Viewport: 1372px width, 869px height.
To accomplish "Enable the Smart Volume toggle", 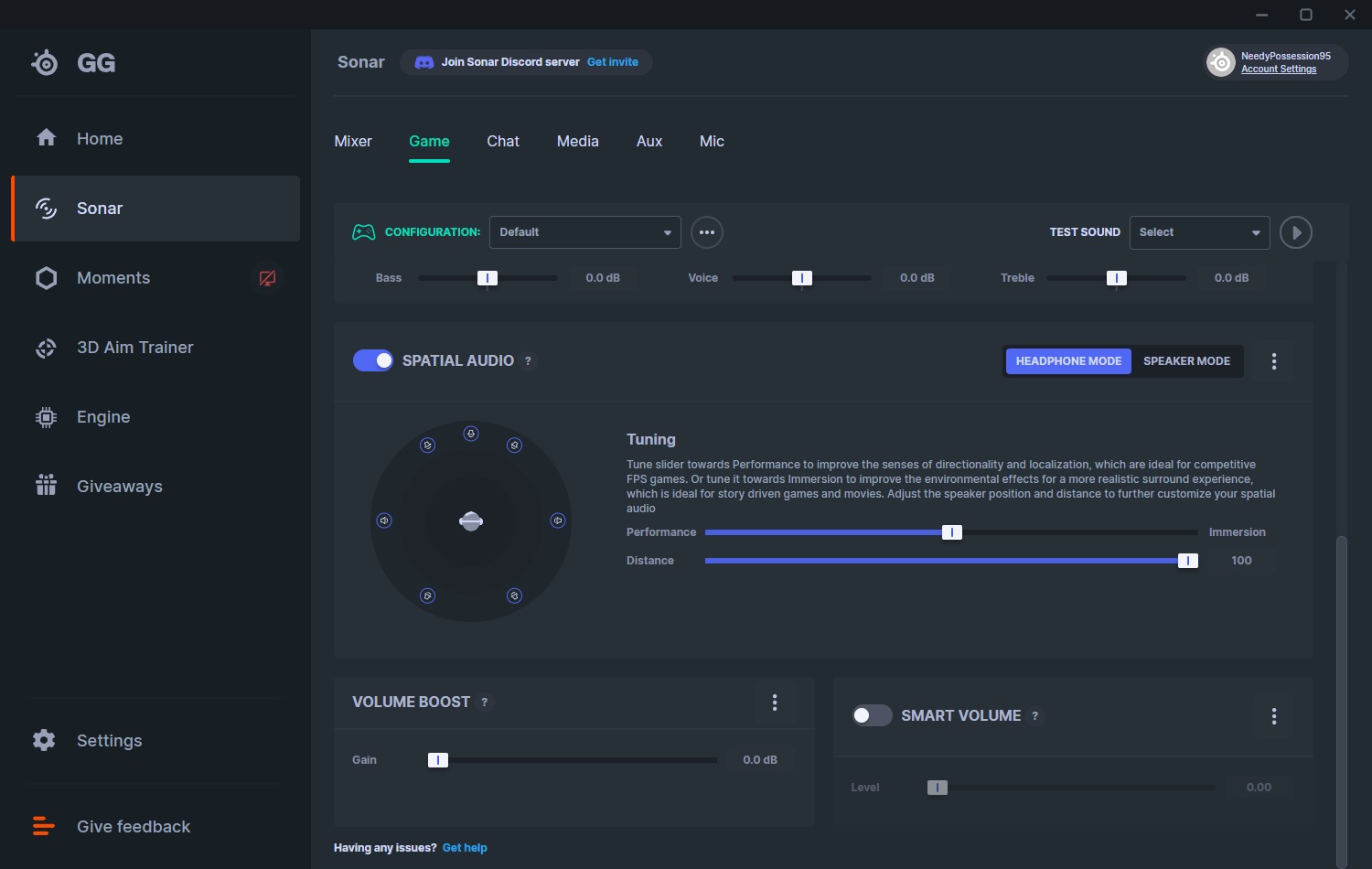I will [x=872, y=715].
